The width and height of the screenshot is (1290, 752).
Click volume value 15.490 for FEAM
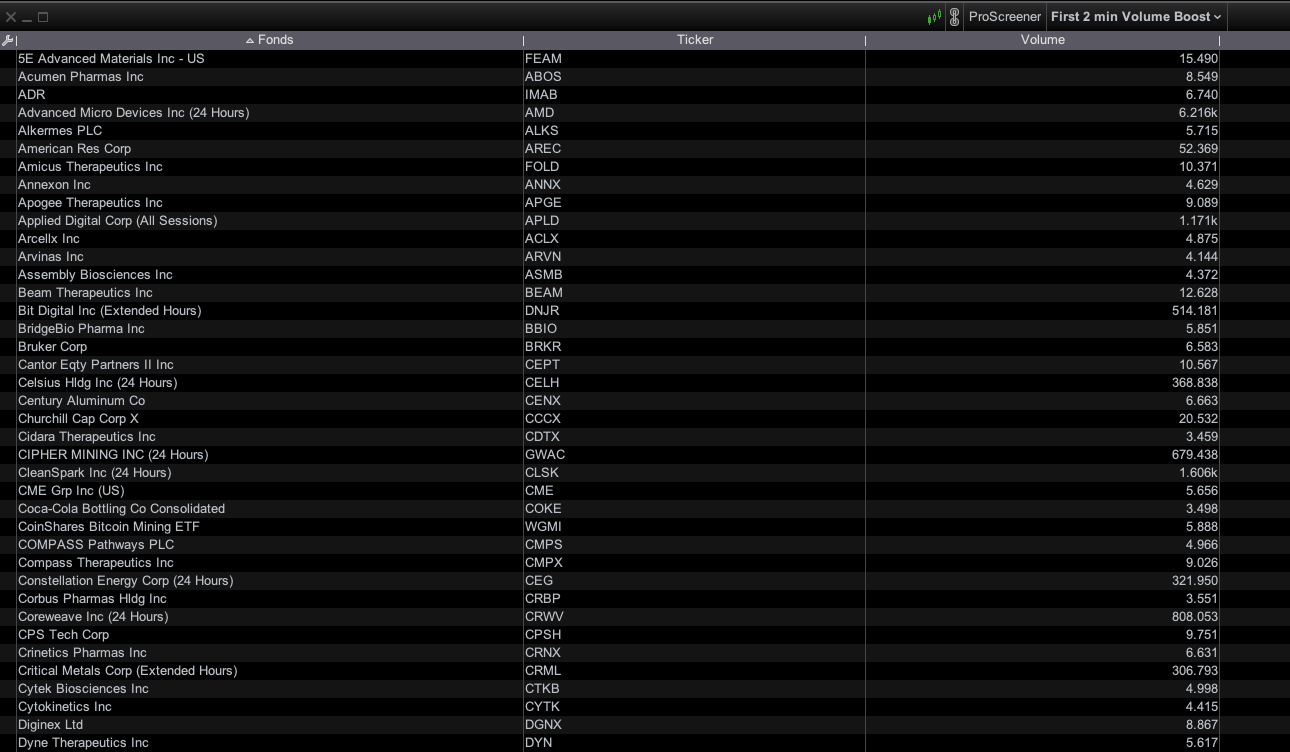click(1198, 59)
